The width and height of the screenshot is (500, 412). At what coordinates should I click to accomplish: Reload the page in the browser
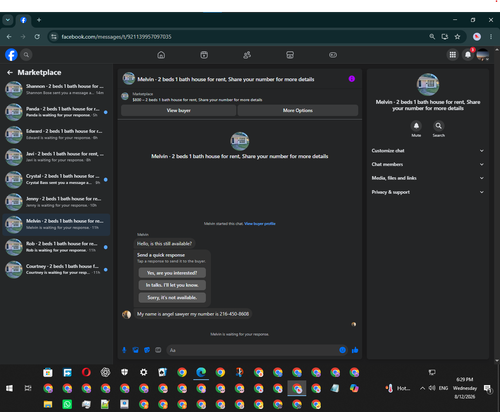pyautogui.click(x=37, y=37)
